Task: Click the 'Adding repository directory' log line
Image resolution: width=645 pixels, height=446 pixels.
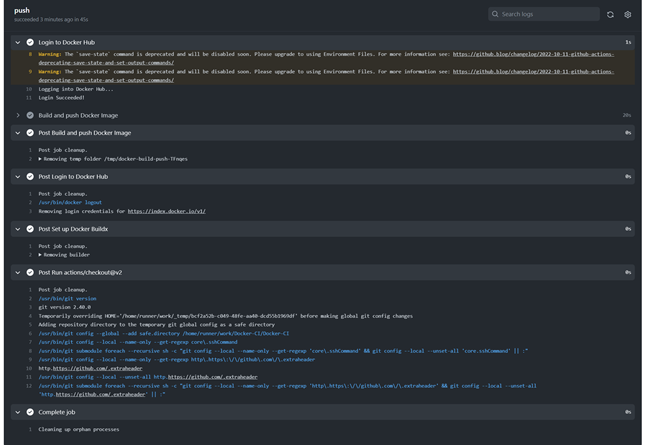Action: click(156, 325)
